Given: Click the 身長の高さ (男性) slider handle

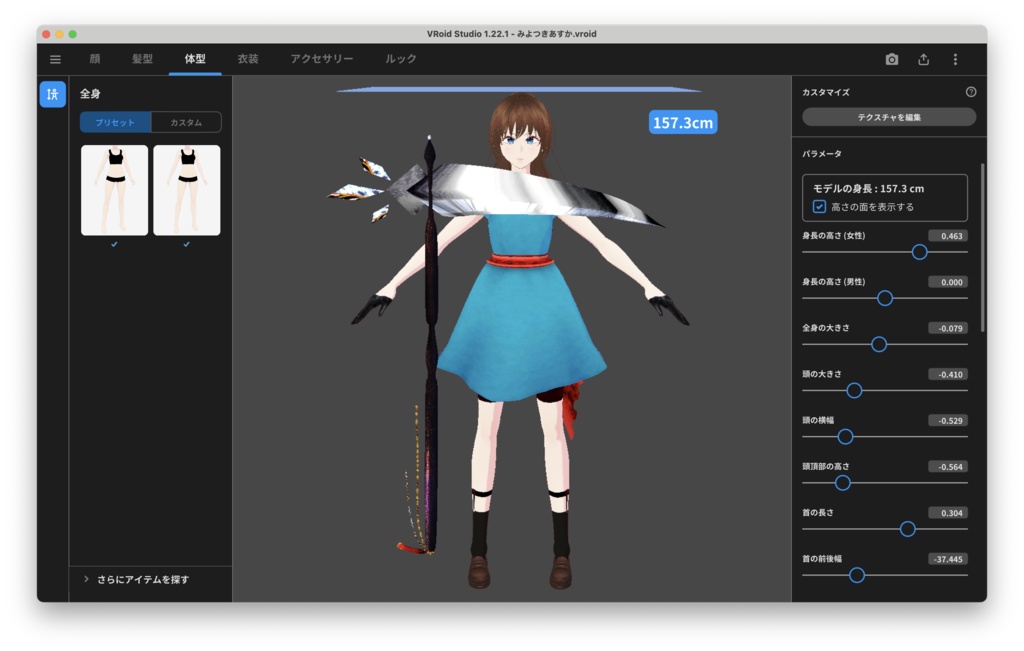Looking at the screenshot, I should (x=885, y=298).
